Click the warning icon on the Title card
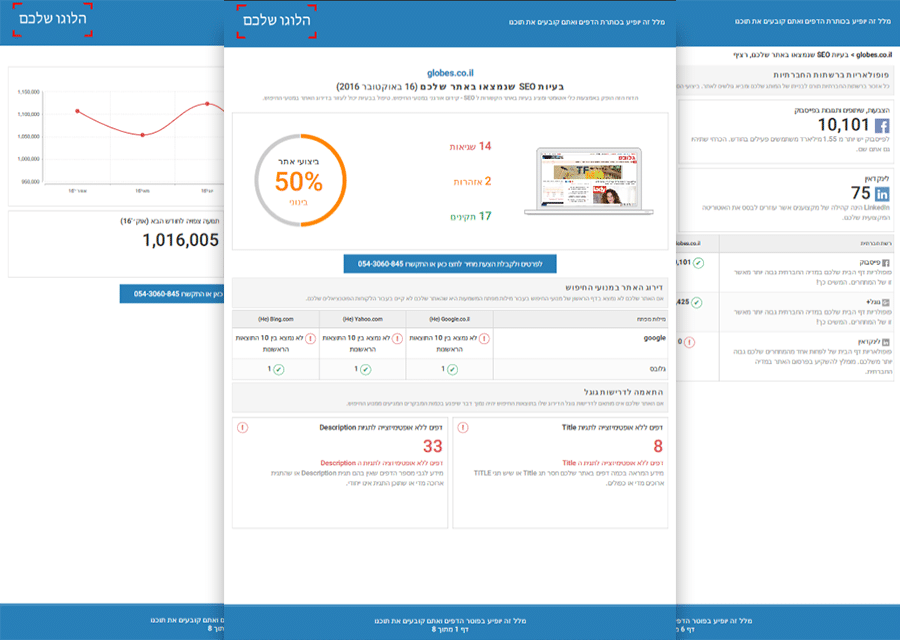This screenshot has height=640, width=900. (x=463, y=428)
